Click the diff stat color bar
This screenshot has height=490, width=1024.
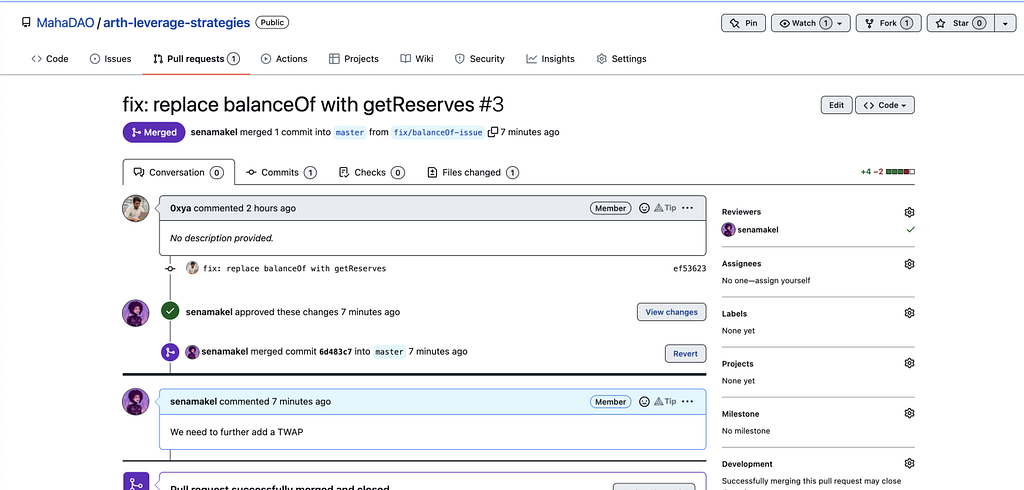click(900, 172)
